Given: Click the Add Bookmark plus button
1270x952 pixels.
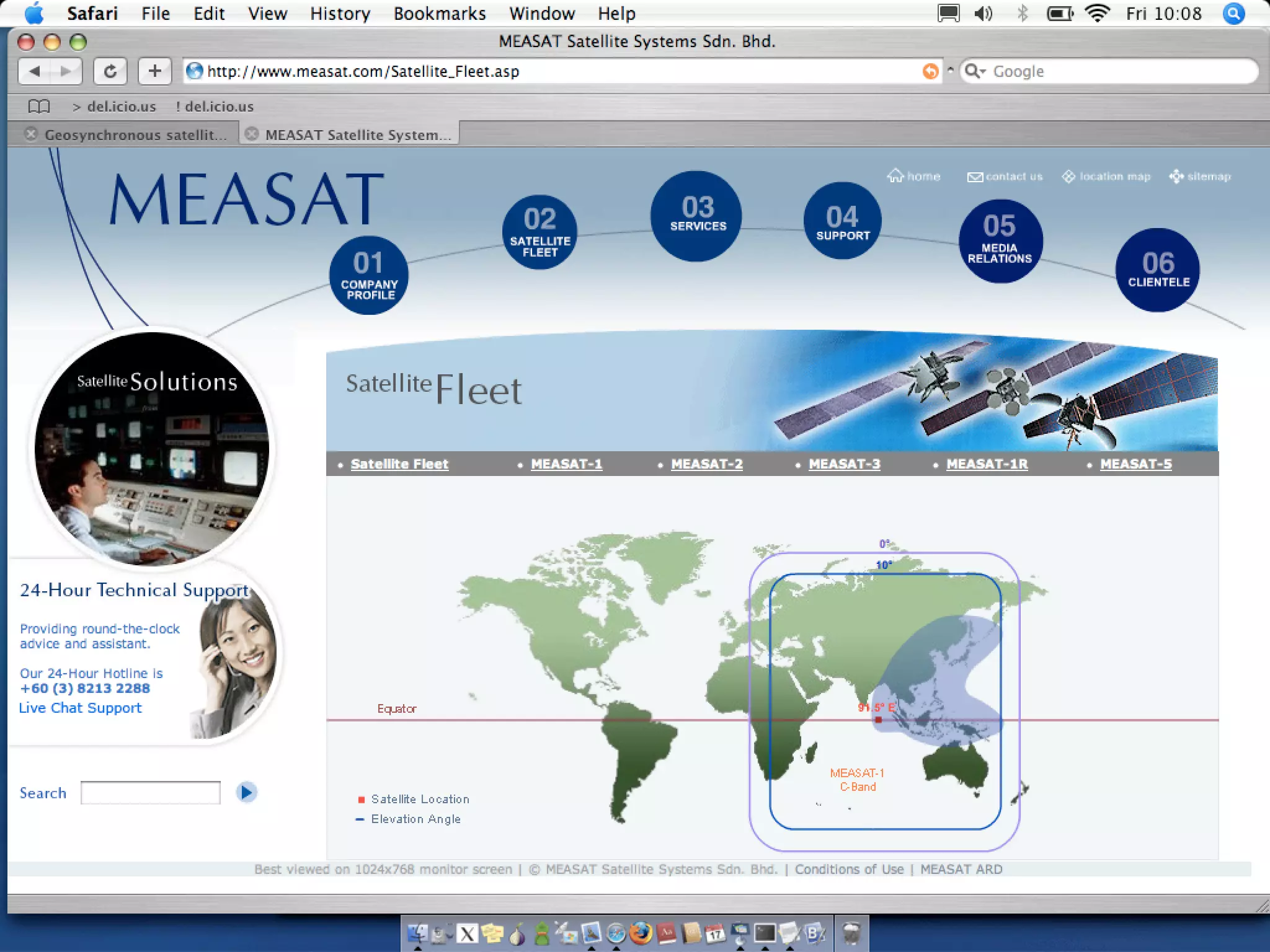Looking at the screenshot, I should tap(154, 71).
